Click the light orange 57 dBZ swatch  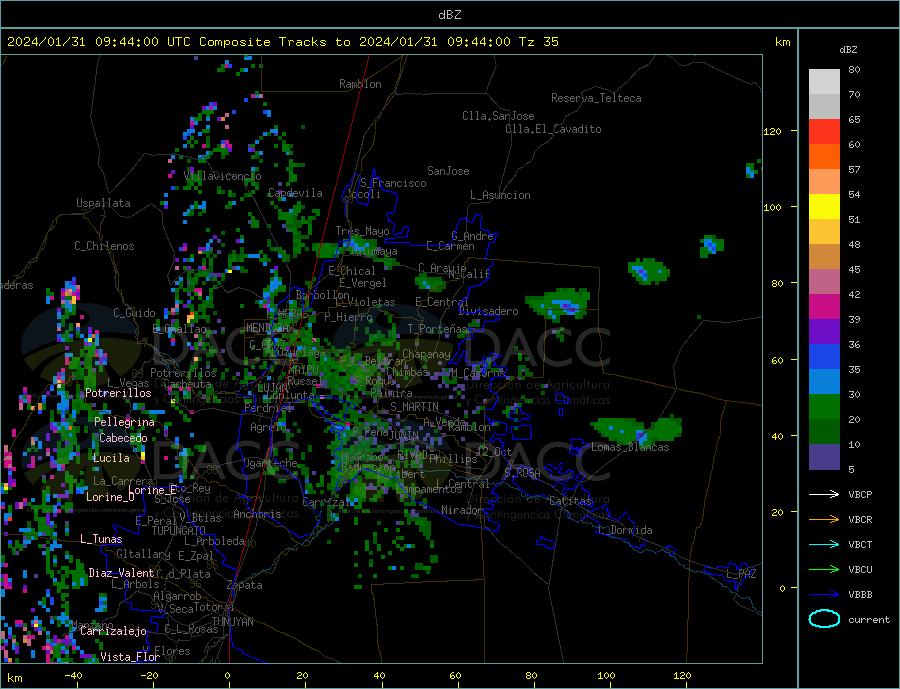(824, 181)
